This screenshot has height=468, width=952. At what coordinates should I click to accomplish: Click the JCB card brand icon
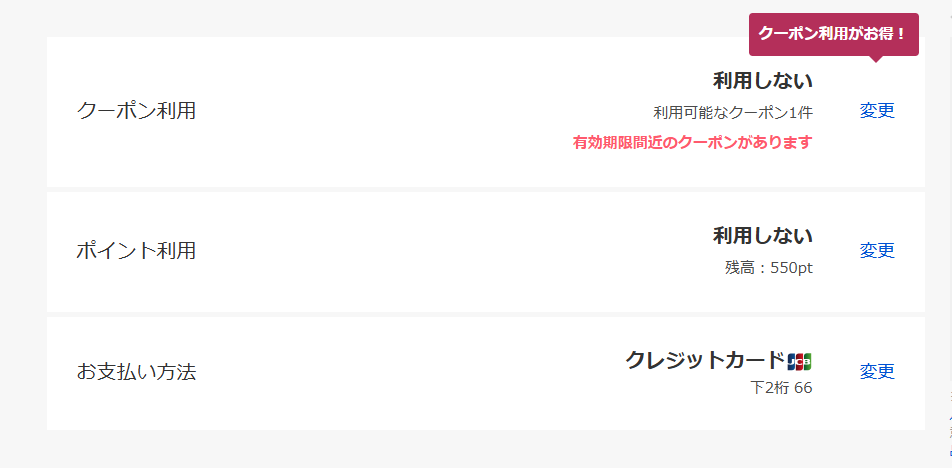coord(799,361)
